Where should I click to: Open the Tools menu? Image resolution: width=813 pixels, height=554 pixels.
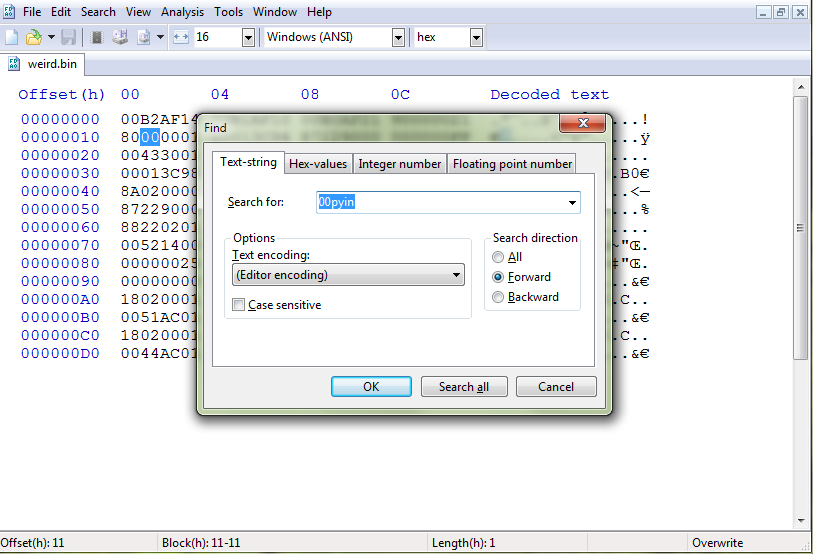click(228, 12)
